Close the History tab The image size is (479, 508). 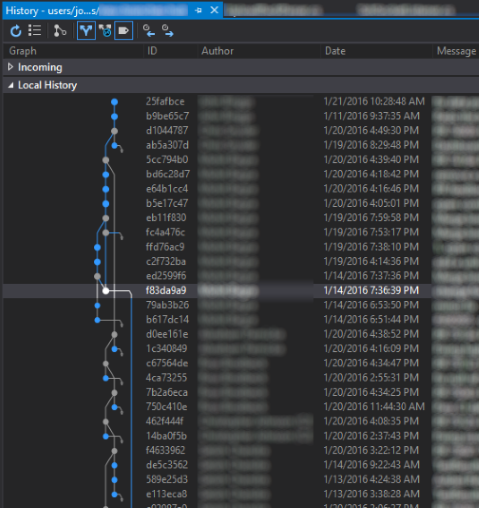214,10
